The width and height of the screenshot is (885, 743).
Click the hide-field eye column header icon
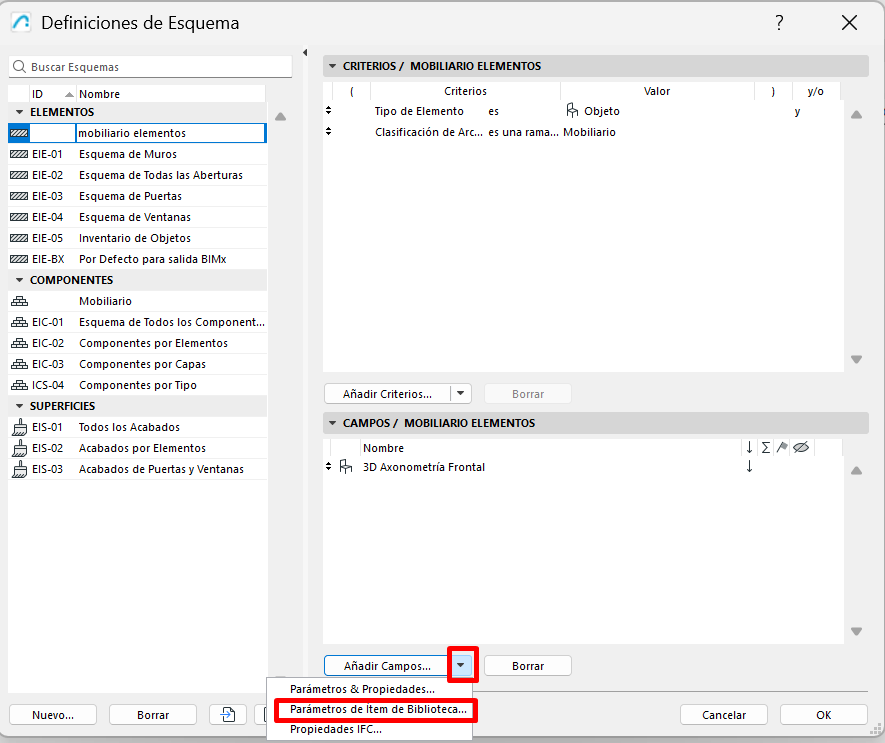pos(801,448)
